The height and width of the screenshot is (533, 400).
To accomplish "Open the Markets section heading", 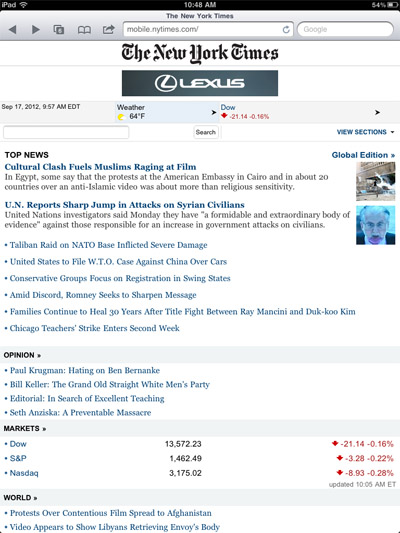I will (x=25, y=429).
